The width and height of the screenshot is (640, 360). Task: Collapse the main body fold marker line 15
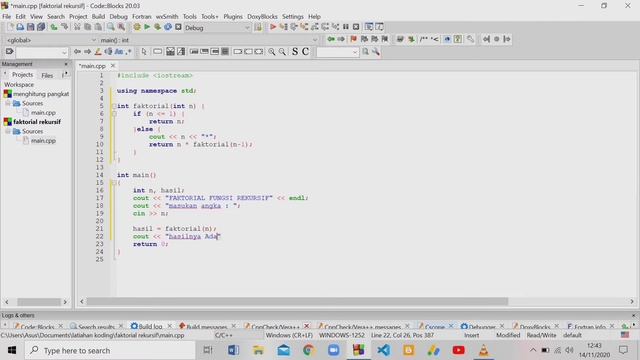114,183
